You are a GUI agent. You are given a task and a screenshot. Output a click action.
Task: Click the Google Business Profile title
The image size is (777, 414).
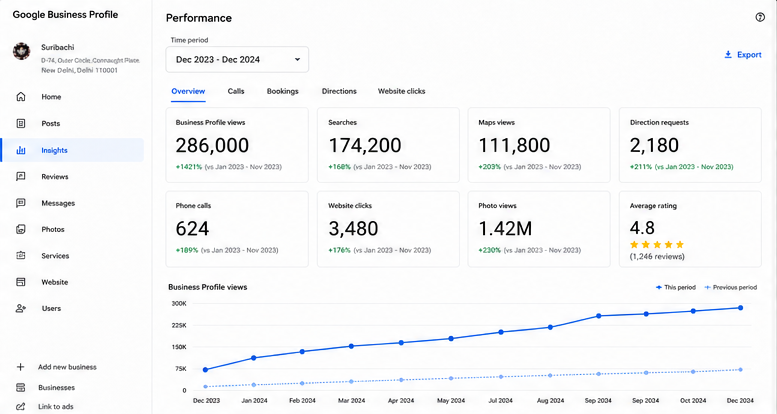click(65, 15)
